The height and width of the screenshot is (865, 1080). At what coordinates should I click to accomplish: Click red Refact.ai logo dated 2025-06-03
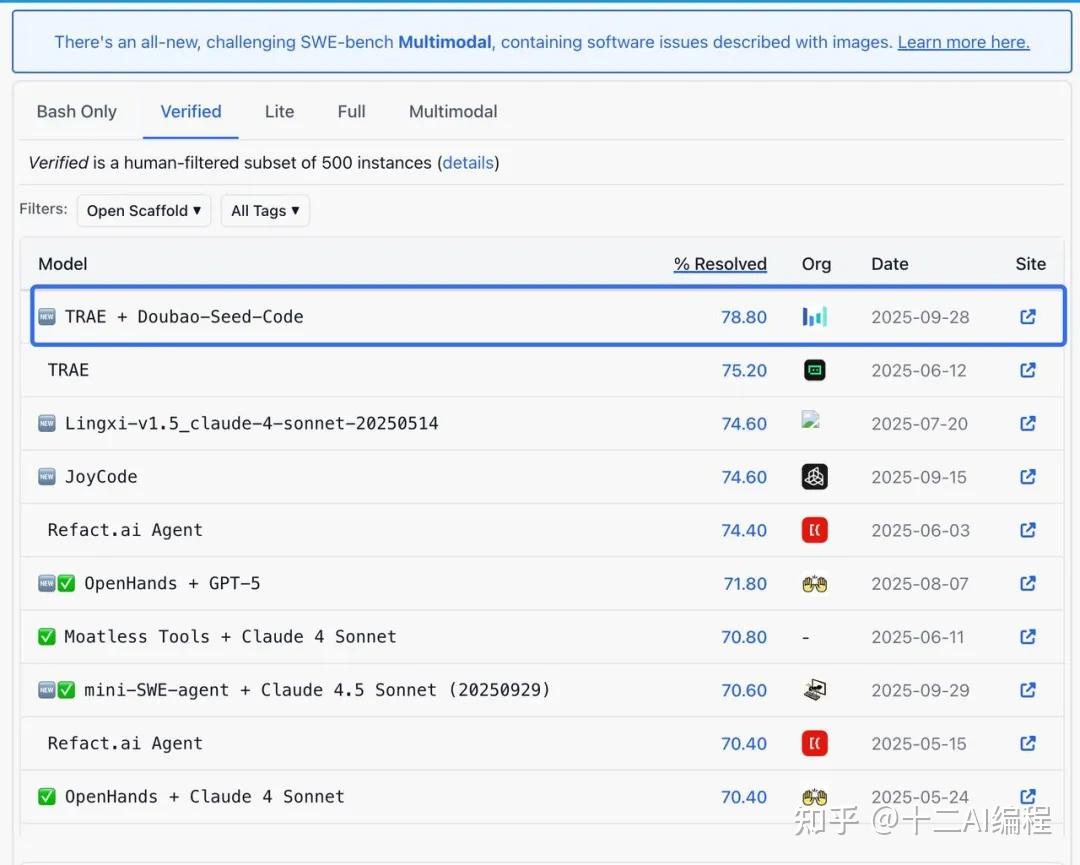[815, 530]
